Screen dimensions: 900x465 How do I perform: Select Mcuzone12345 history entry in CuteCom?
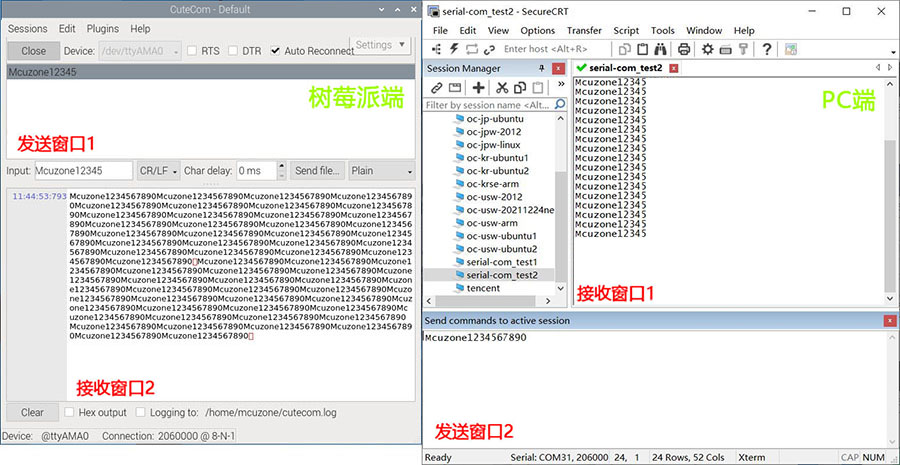click(x=210, y=72)
